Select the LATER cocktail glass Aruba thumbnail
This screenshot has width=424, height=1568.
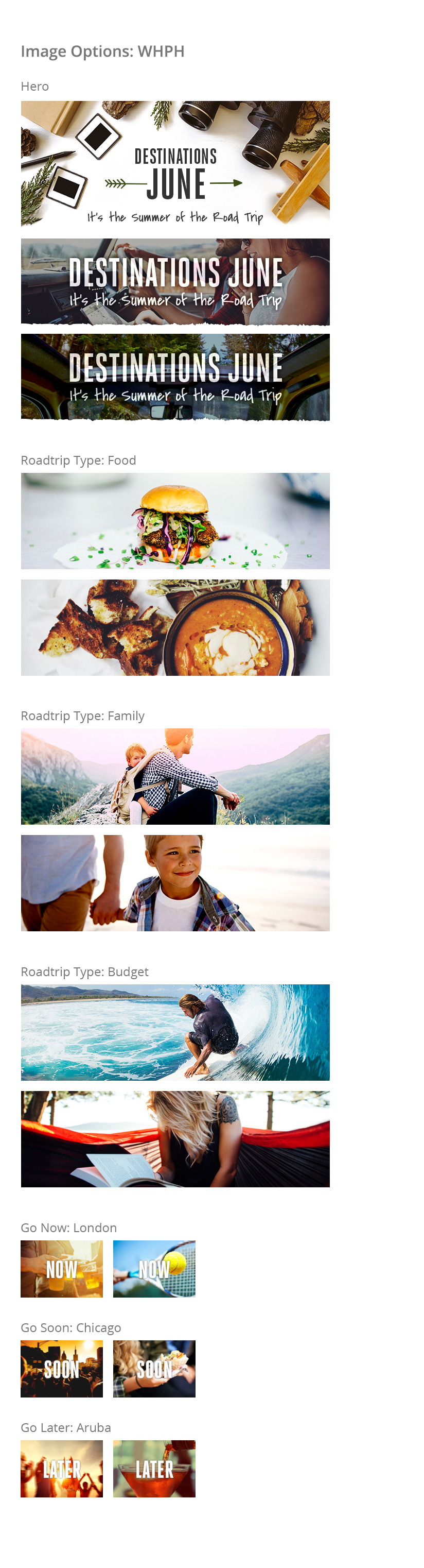click(x=154, y=1469)
